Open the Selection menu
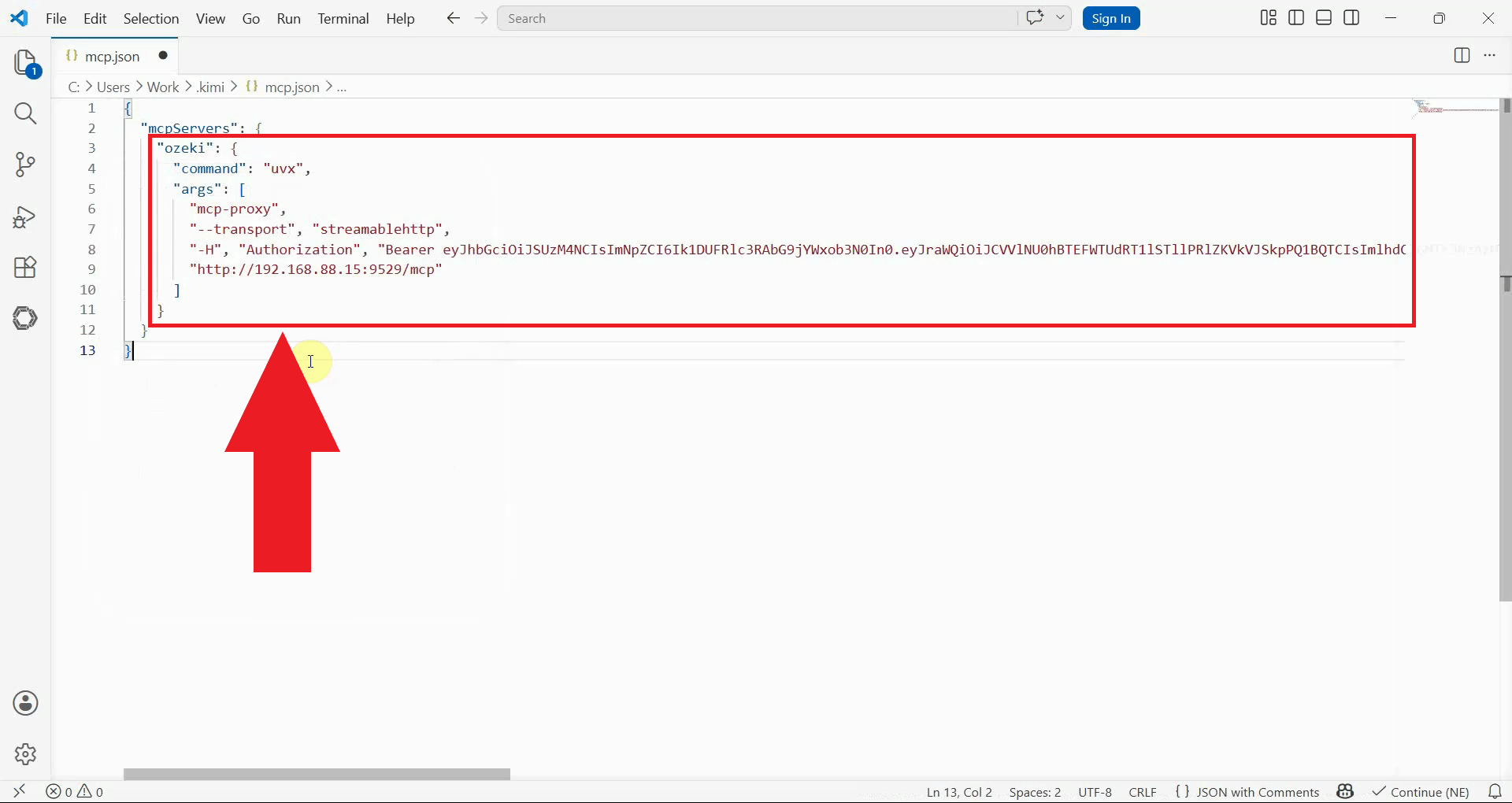The width and height of the screenshot is (1512, 803). pyautogui.click(x=151, y=18)
